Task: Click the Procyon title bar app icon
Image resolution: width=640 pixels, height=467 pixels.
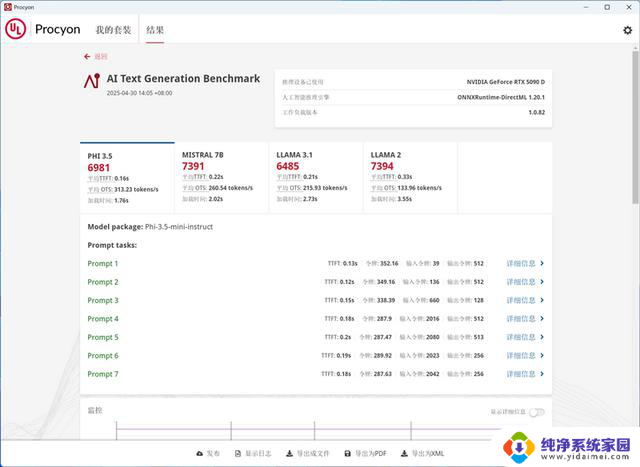Action: 7,7
